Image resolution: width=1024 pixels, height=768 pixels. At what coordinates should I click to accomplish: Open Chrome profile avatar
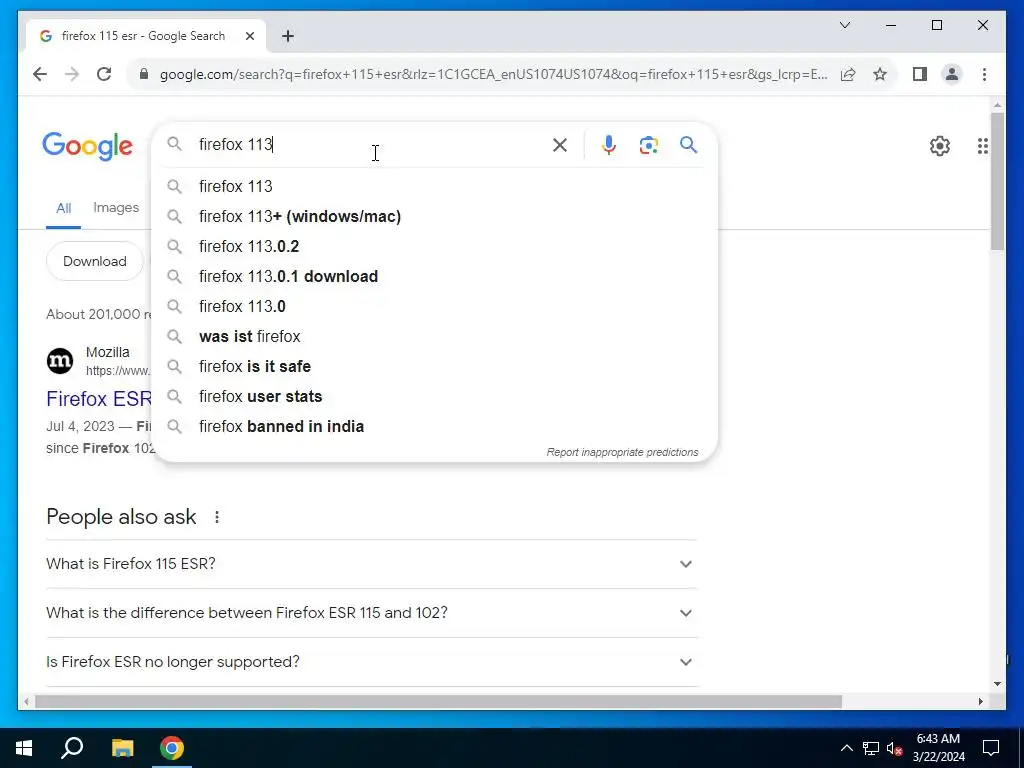952,74
